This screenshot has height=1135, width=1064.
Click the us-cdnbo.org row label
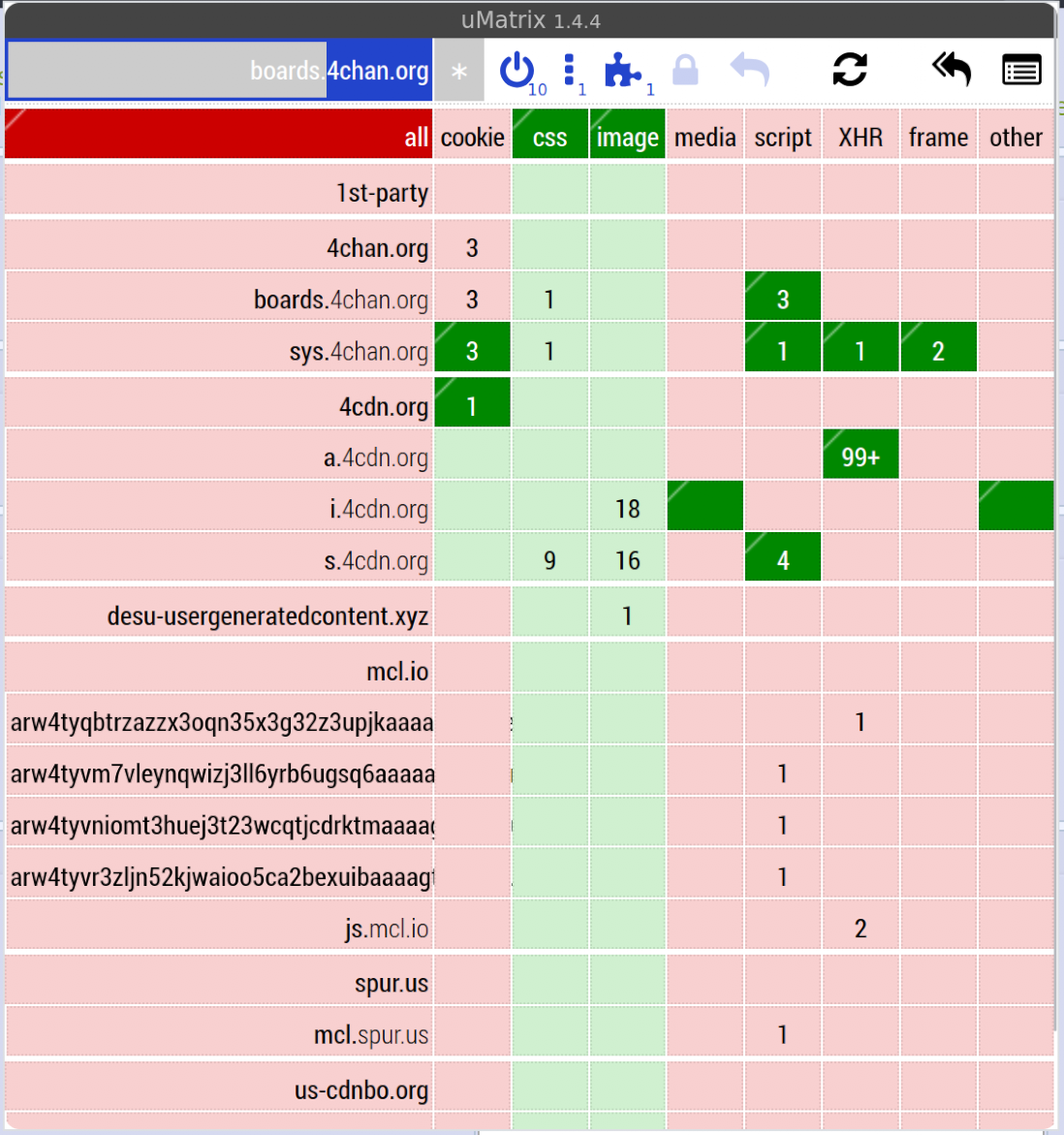pyautogui.click(x=219, y=1088)
